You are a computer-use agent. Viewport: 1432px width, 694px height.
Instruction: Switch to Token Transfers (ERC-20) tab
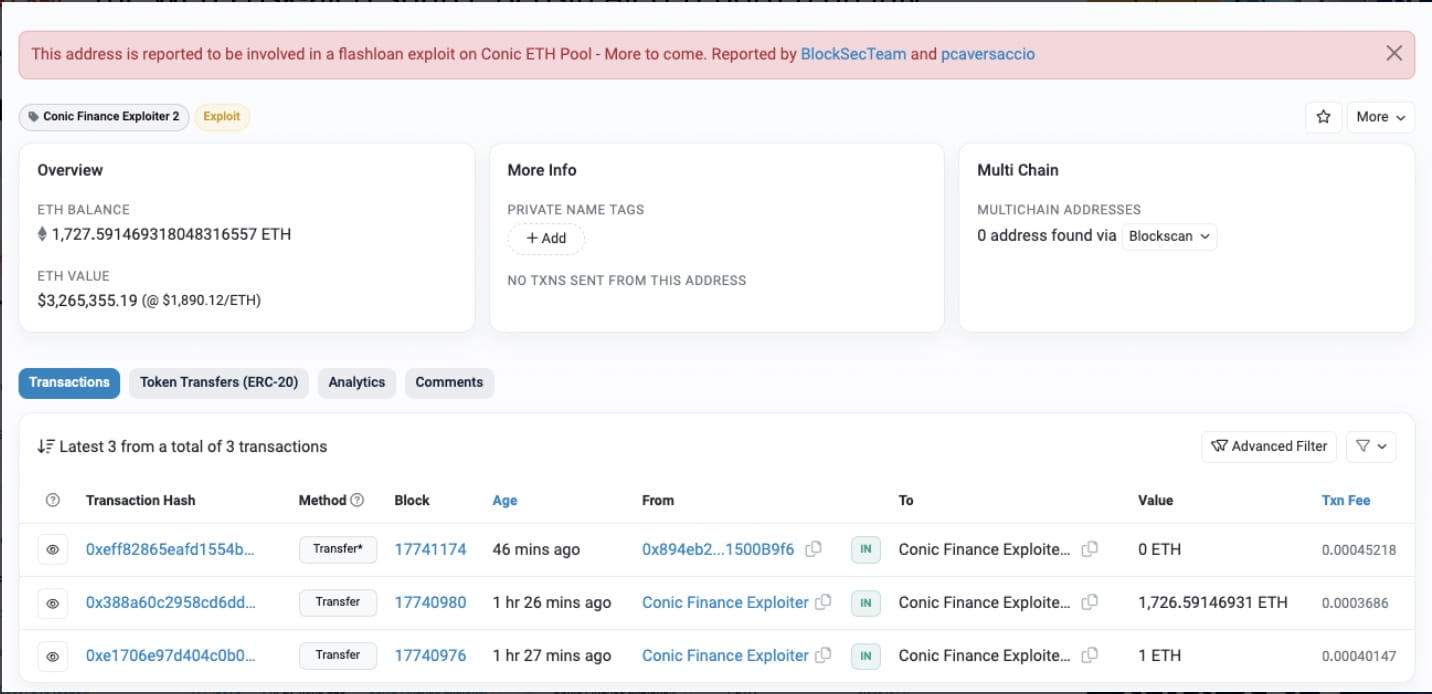click(x=219, y=382)
